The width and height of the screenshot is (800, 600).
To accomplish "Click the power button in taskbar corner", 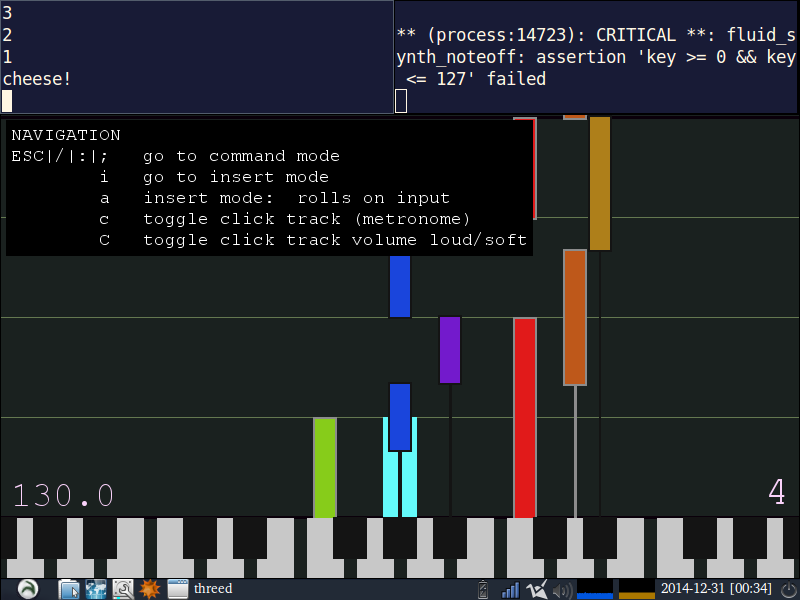I will pos(788,589).
